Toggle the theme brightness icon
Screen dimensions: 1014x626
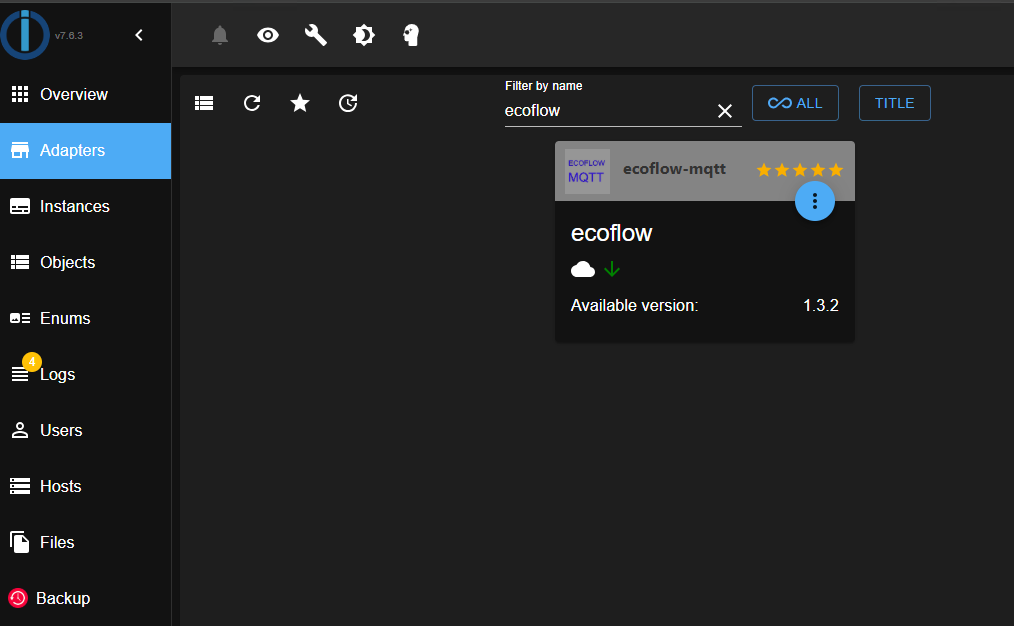(x=363, y=35)
